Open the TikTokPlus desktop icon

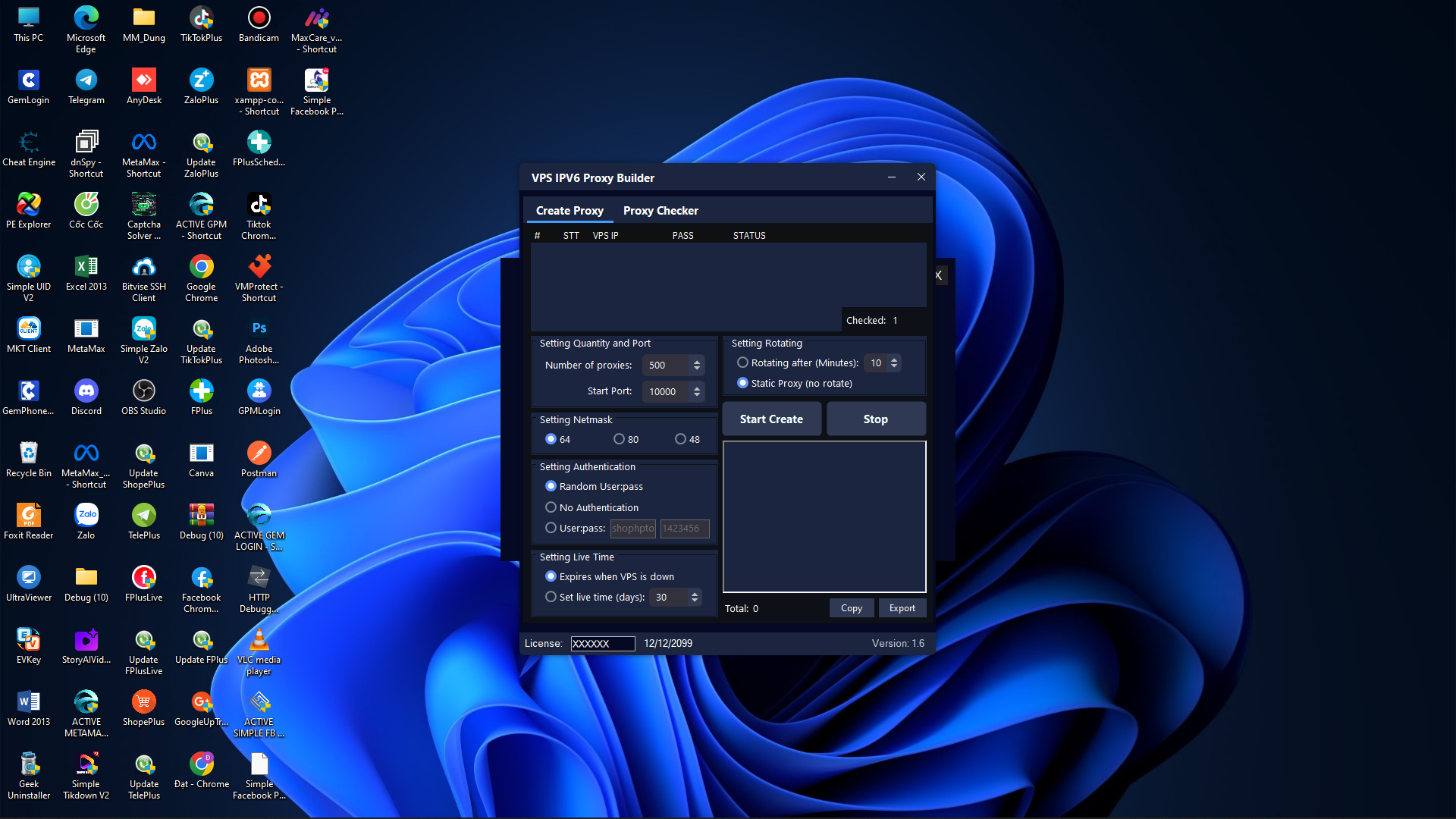(x=201, y=24)
